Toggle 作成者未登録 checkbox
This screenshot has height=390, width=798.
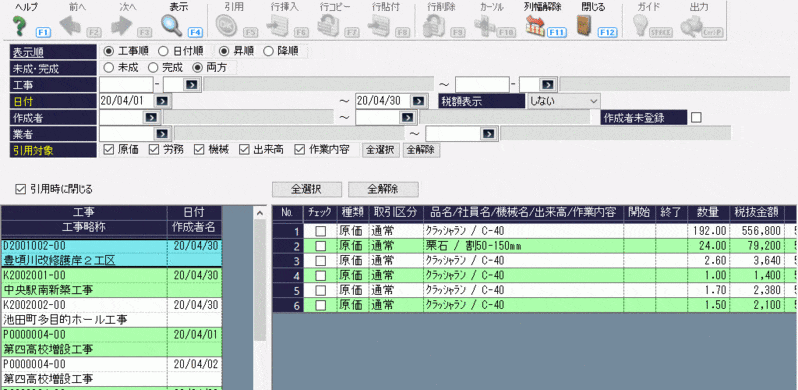(696, 117)
